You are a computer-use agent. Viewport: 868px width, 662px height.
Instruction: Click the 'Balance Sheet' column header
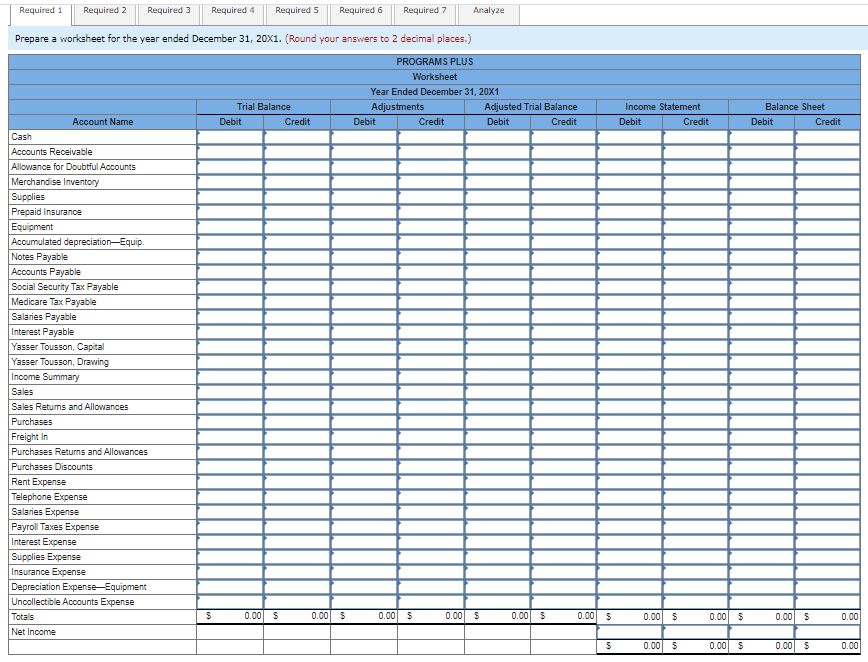coord(794,107)
